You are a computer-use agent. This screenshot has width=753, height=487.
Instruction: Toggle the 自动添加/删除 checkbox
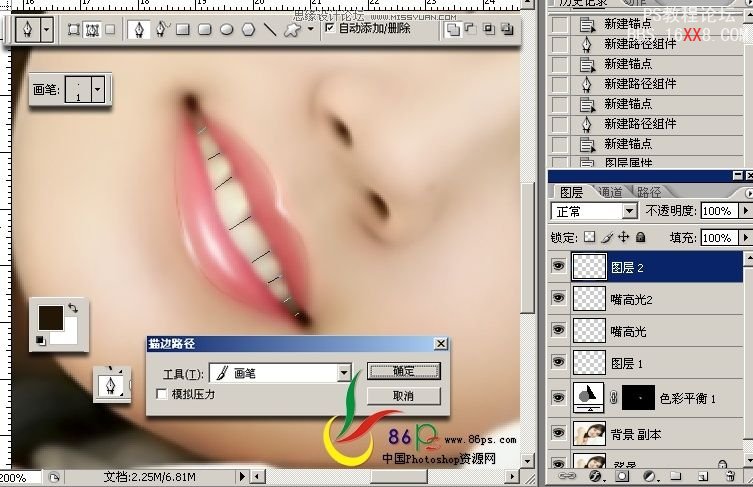pyautogui.click(x=328, y=29)
